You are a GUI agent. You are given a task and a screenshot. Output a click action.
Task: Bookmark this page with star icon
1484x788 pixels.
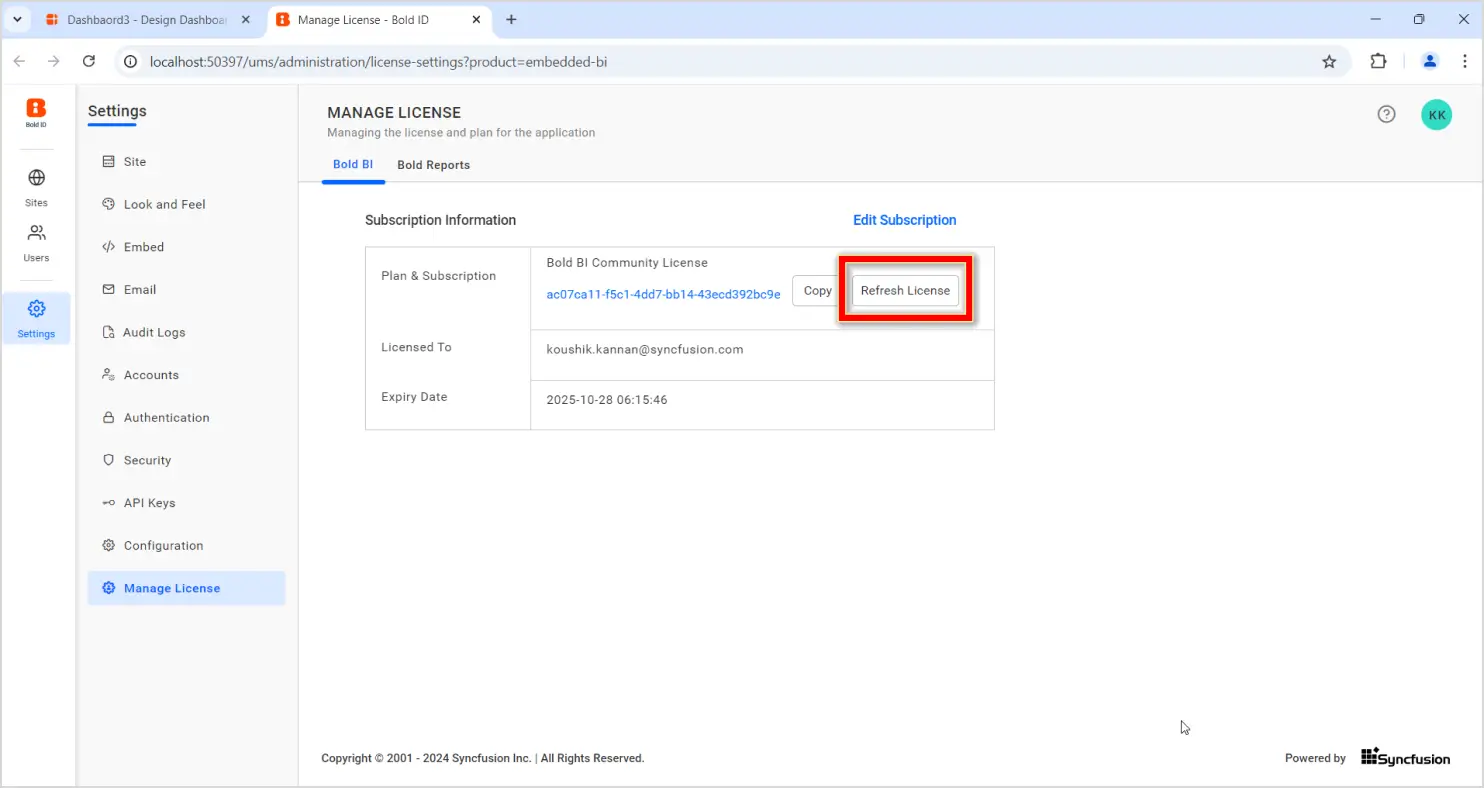[1329, 62]
